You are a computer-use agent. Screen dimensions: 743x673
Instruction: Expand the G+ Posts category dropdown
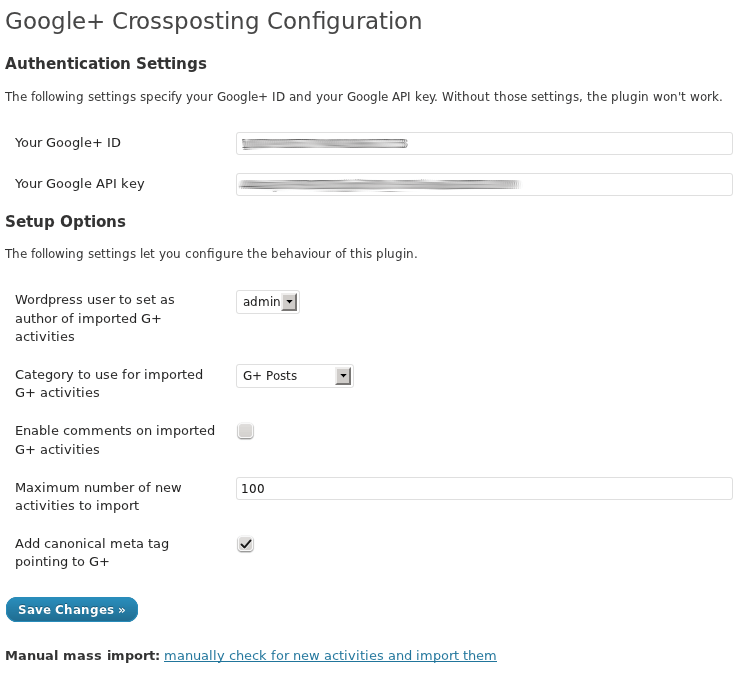pyautogui.click(x=295, y=376)
